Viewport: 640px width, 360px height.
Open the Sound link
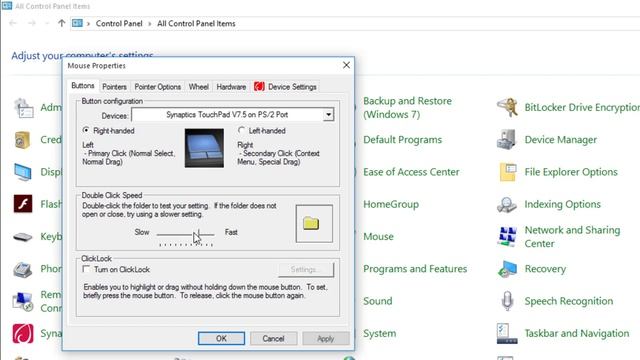tap(378, 301)
